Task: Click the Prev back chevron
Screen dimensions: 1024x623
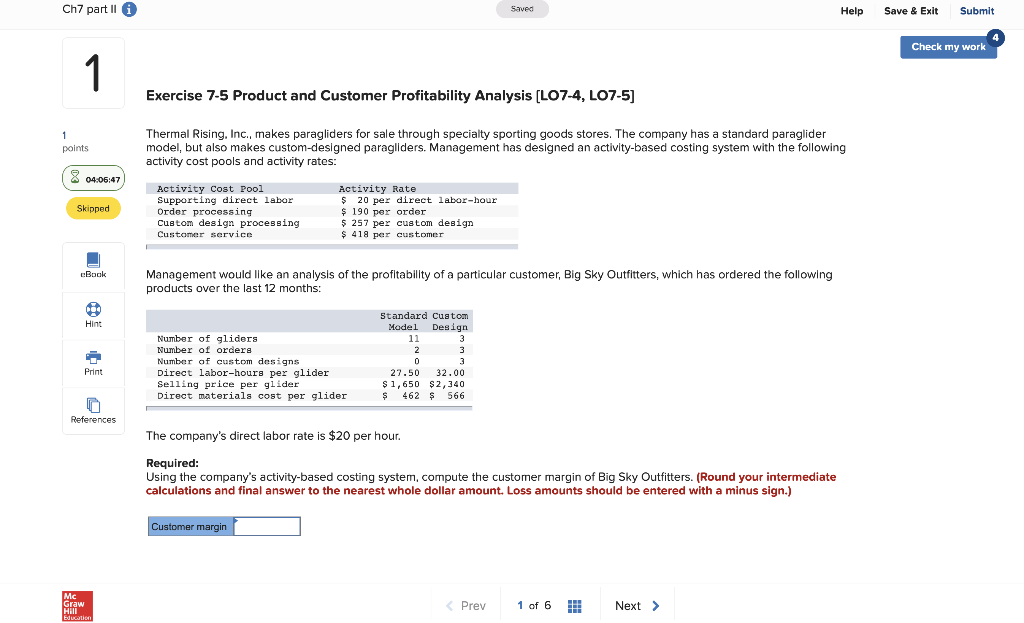Action: coord(449,606)
